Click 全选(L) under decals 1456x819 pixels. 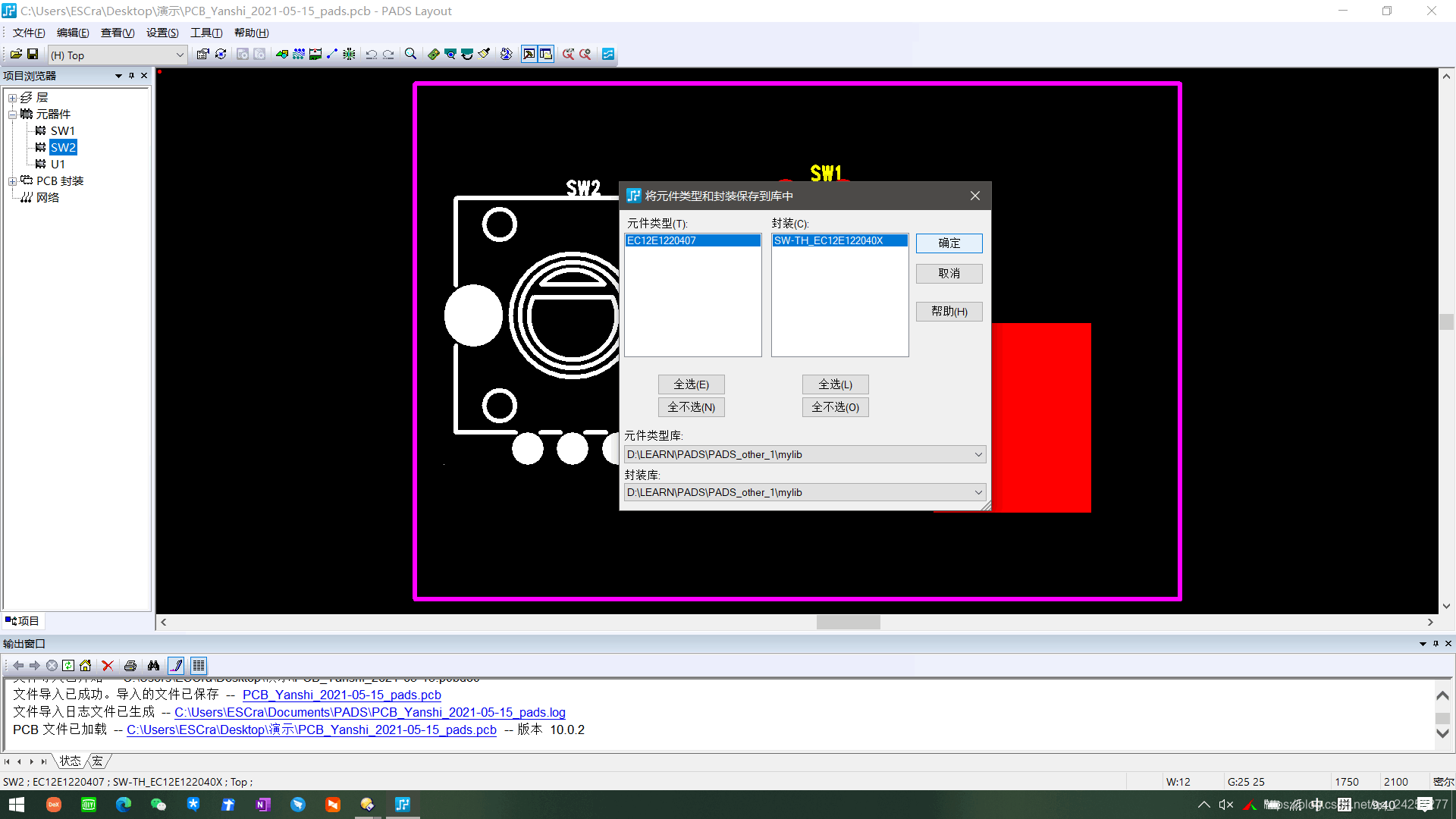click(835, 384)
